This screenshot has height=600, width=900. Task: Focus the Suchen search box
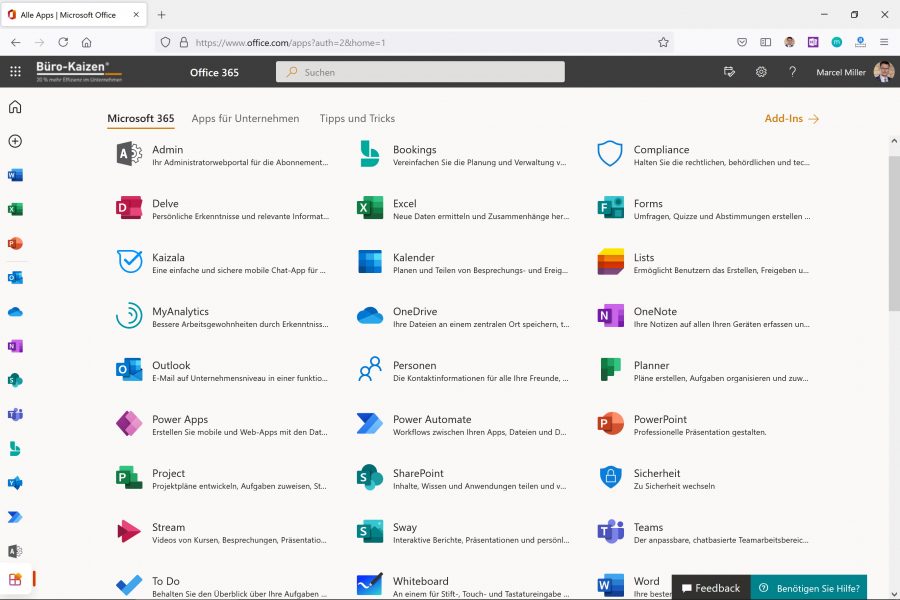pos(420,72)
